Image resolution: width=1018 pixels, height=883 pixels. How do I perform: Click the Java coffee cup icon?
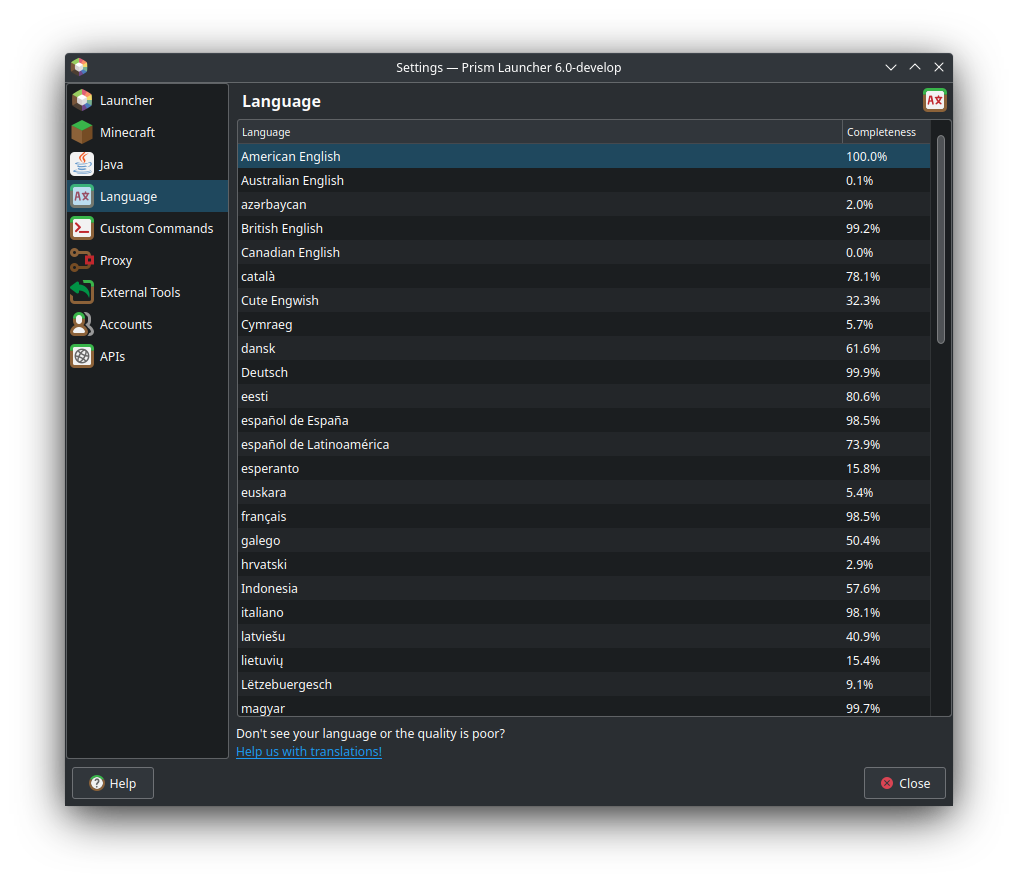coord(82,164)
